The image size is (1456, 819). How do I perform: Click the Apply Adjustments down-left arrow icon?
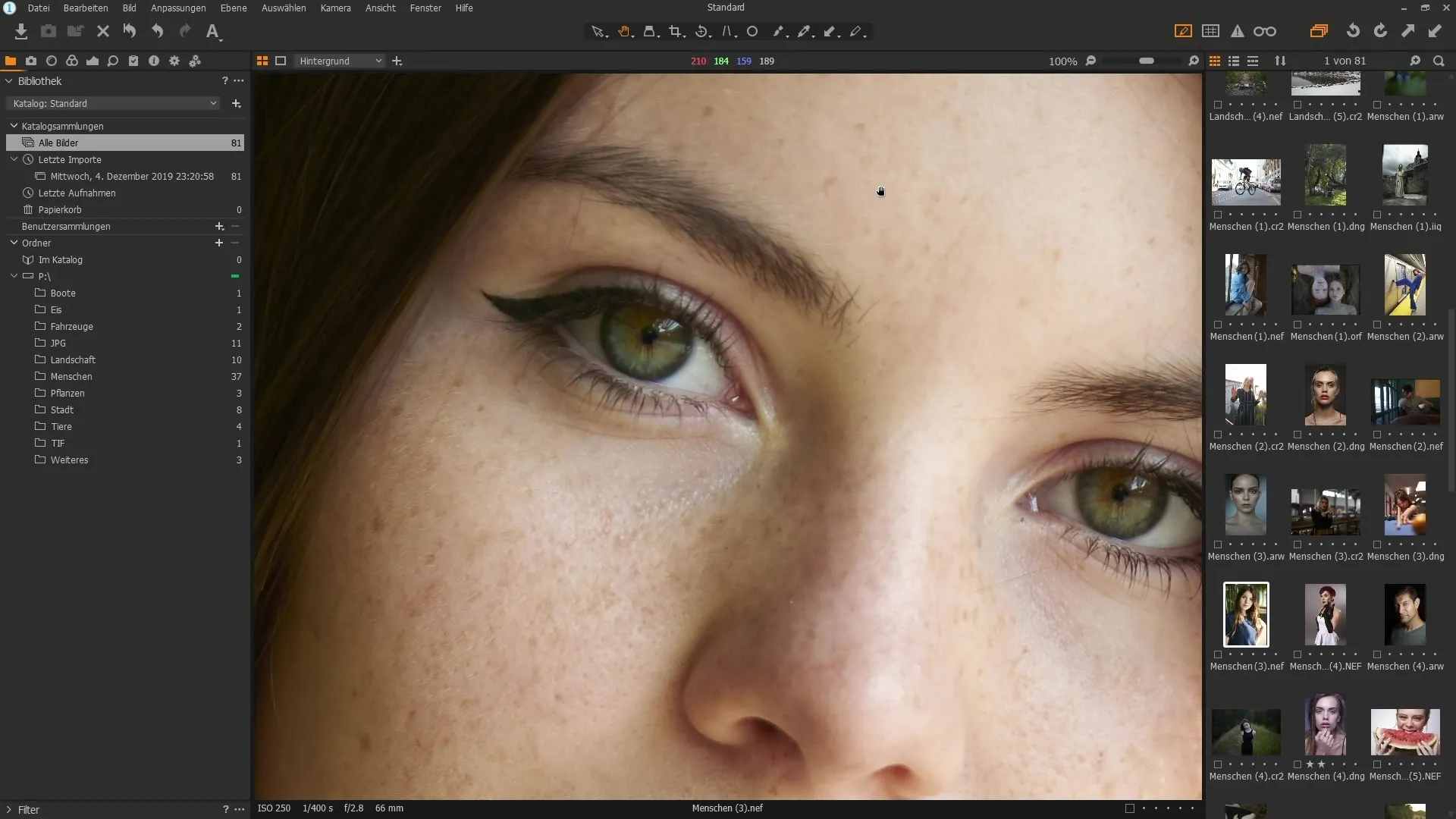click(1435, 31)
